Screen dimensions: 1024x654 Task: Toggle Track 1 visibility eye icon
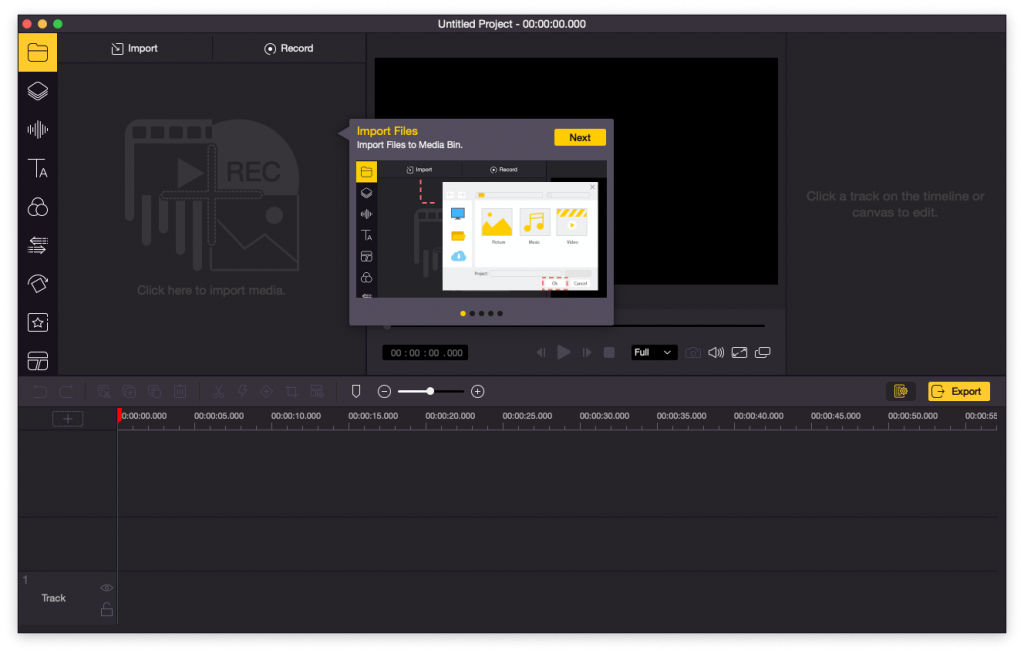pyautogui.click(x=106, y=588)
